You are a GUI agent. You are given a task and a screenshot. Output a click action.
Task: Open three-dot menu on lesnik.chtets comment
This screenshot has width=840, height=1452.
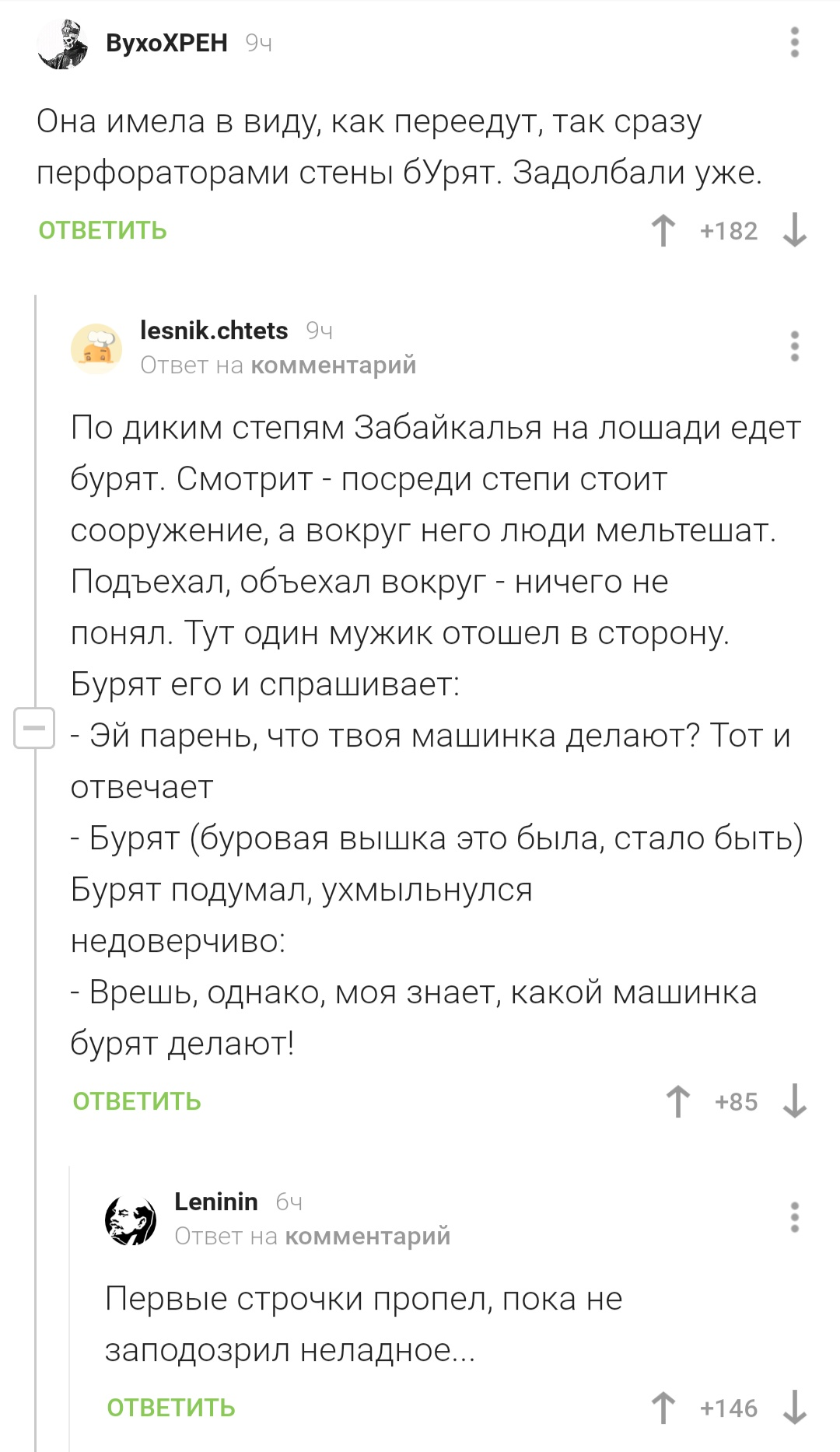pyautogui.click(x=794, y=346)
